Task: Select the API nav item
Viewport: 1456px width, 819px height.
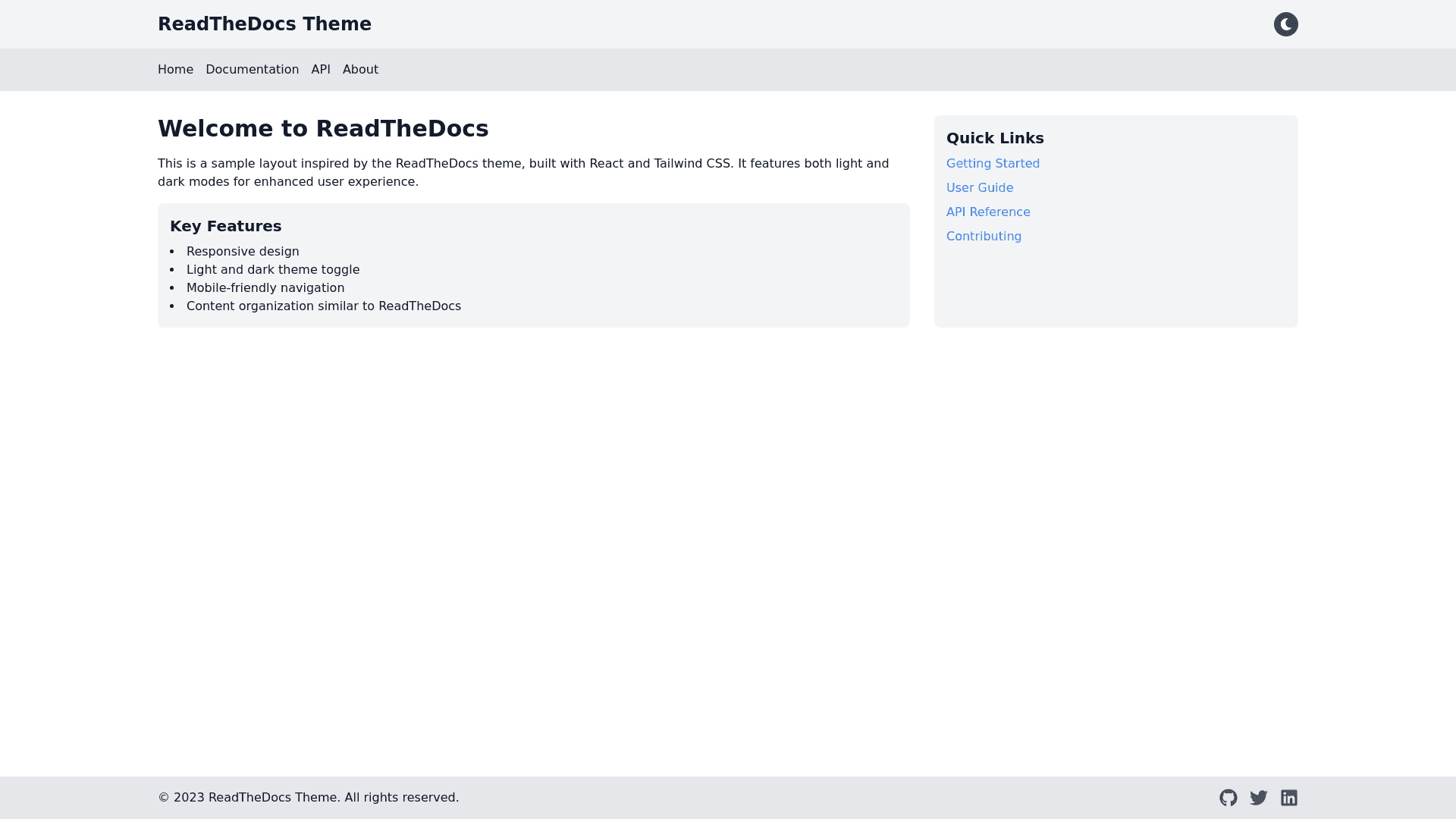Action: coord(321,70)
